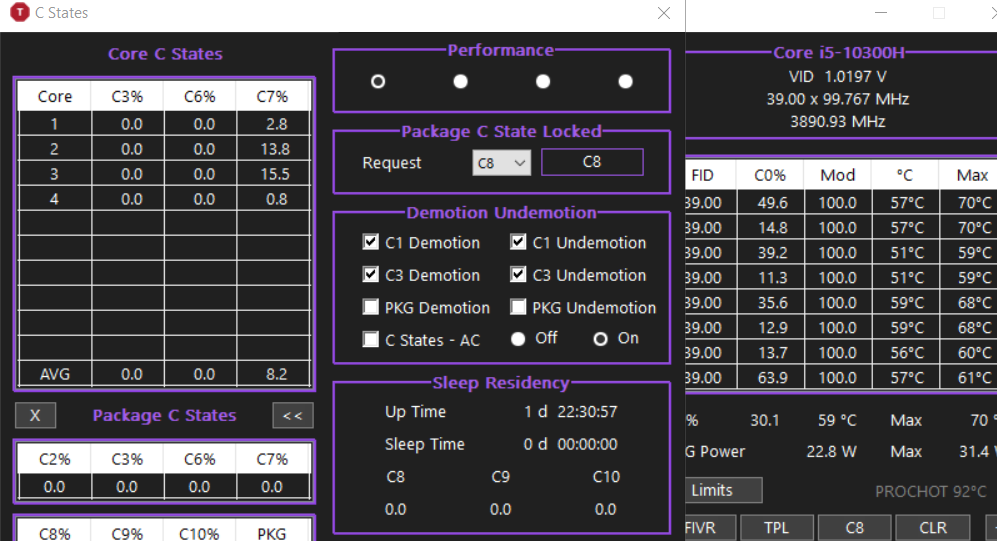This screenshot has height=541, width=997.
Task: Click the ThrottleStop logo in C States title bar
Action: (20, 12)
